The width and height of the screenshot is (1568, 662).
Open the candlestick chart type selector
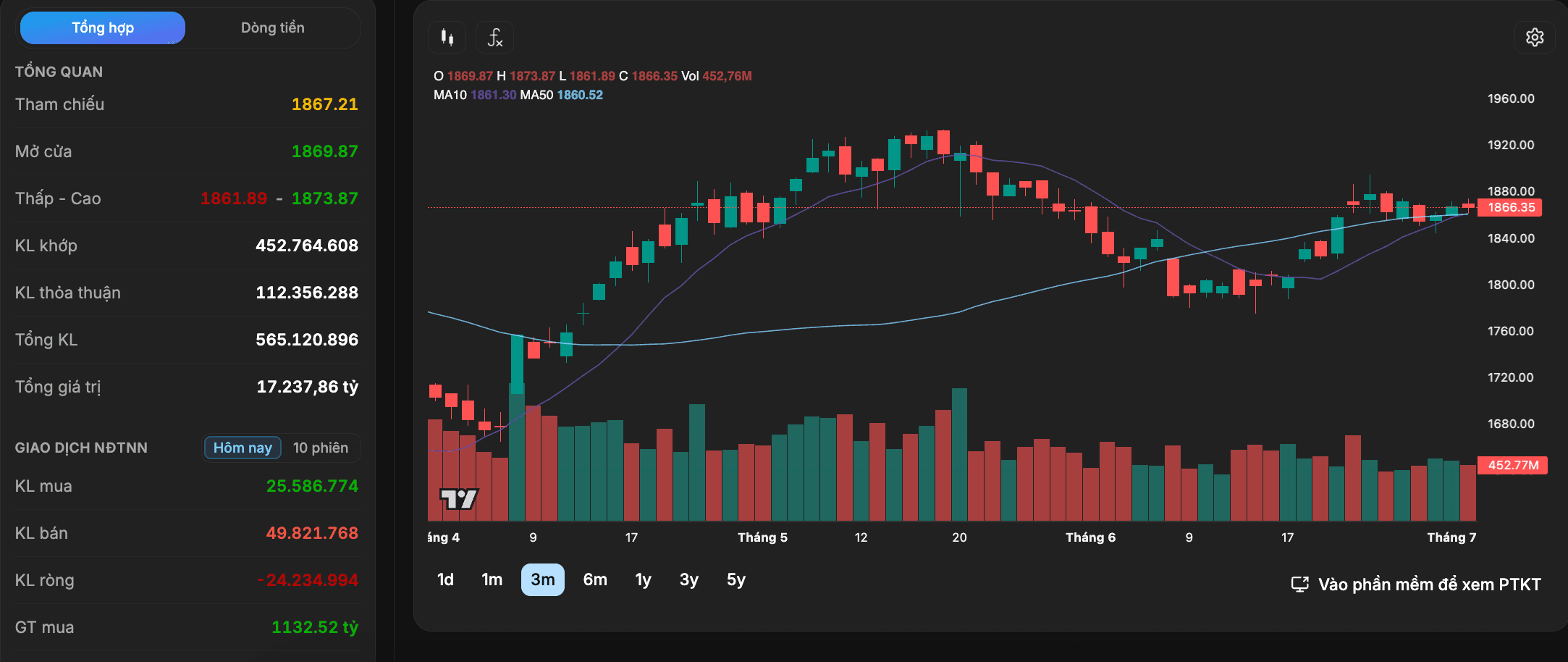pyautogui.click(x=447, y=37)
